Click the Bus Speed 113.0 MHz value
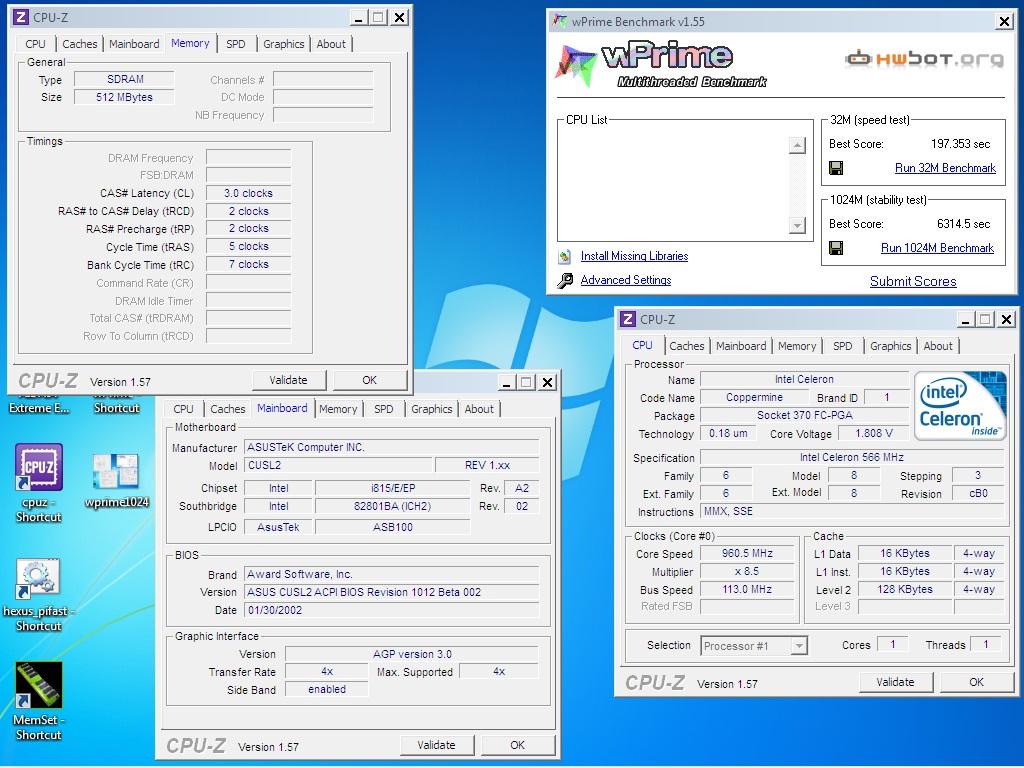1024x768 pixels. (748, 590)
